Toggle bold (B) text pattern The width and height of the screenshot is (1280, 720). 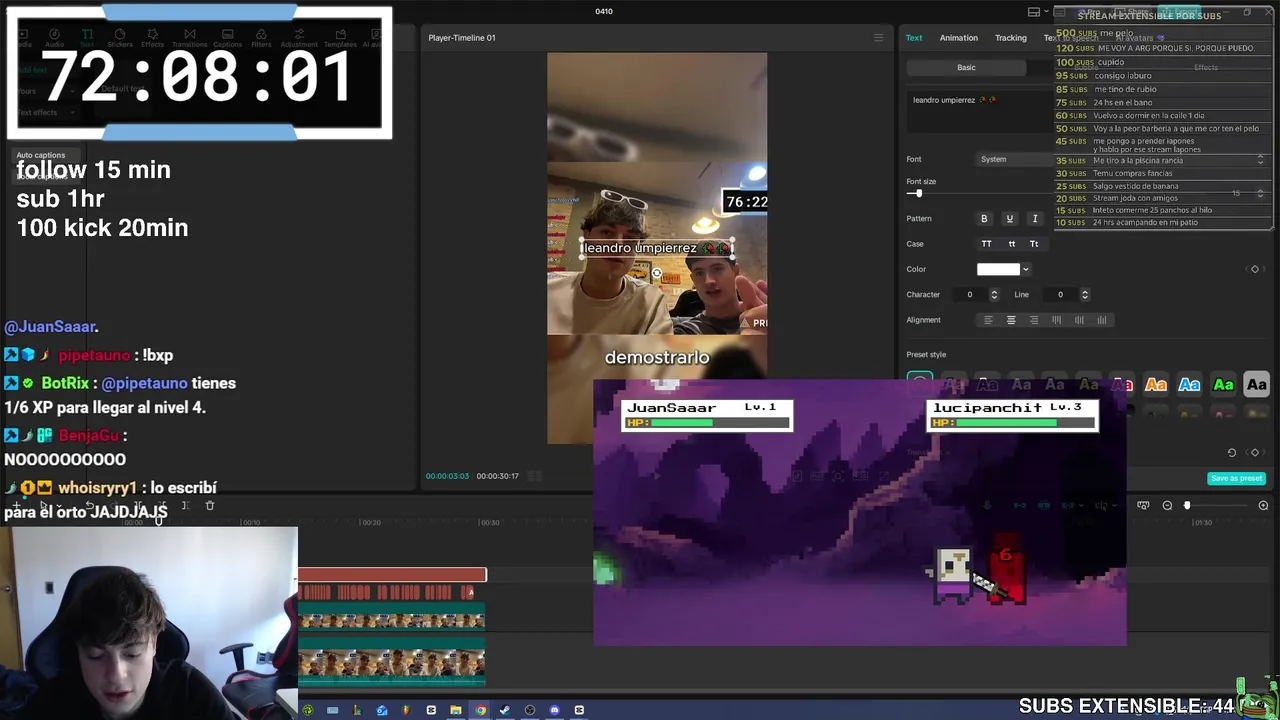[984, 219]
